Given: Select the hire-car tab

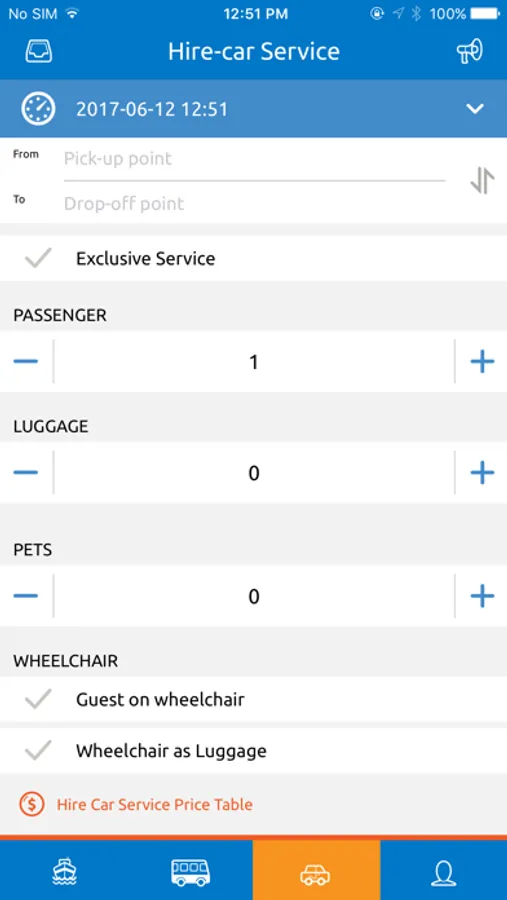Looking at the screenshot, I should tap(316, 871).
